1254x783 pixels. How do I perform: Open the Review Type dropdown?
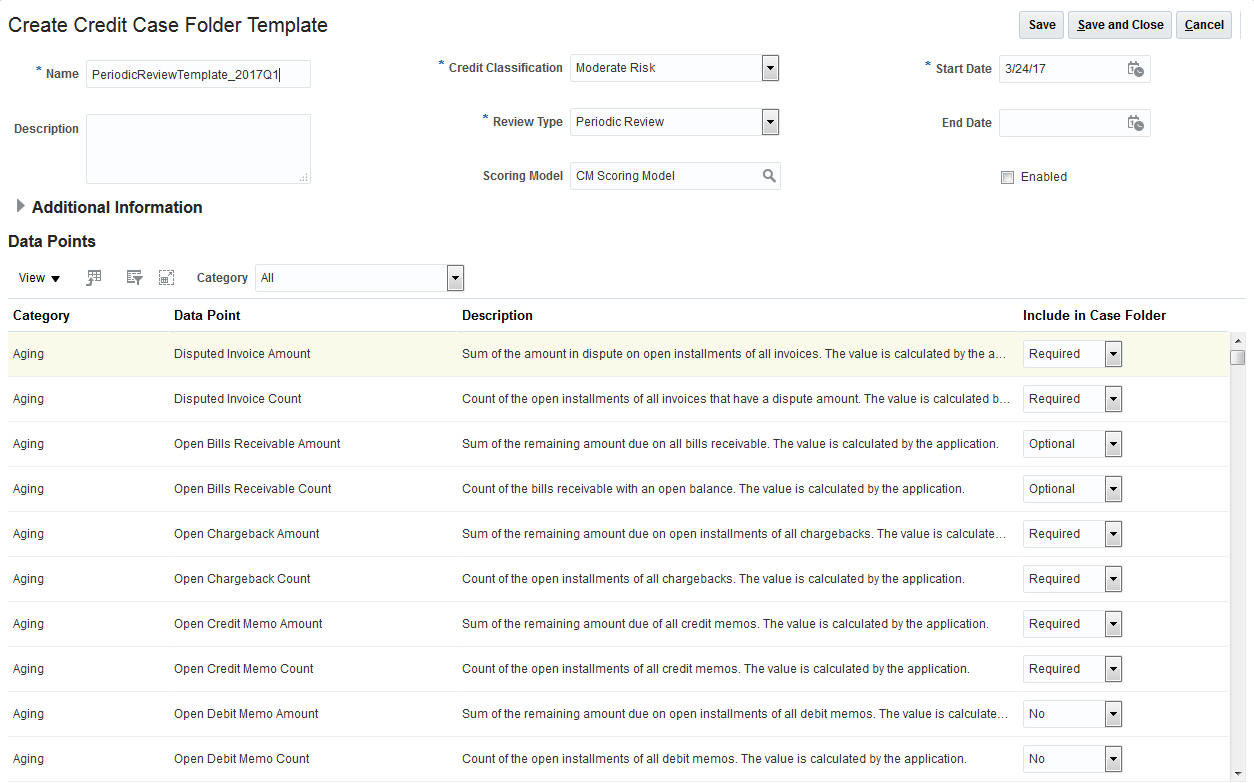click(x=770, y=122)
